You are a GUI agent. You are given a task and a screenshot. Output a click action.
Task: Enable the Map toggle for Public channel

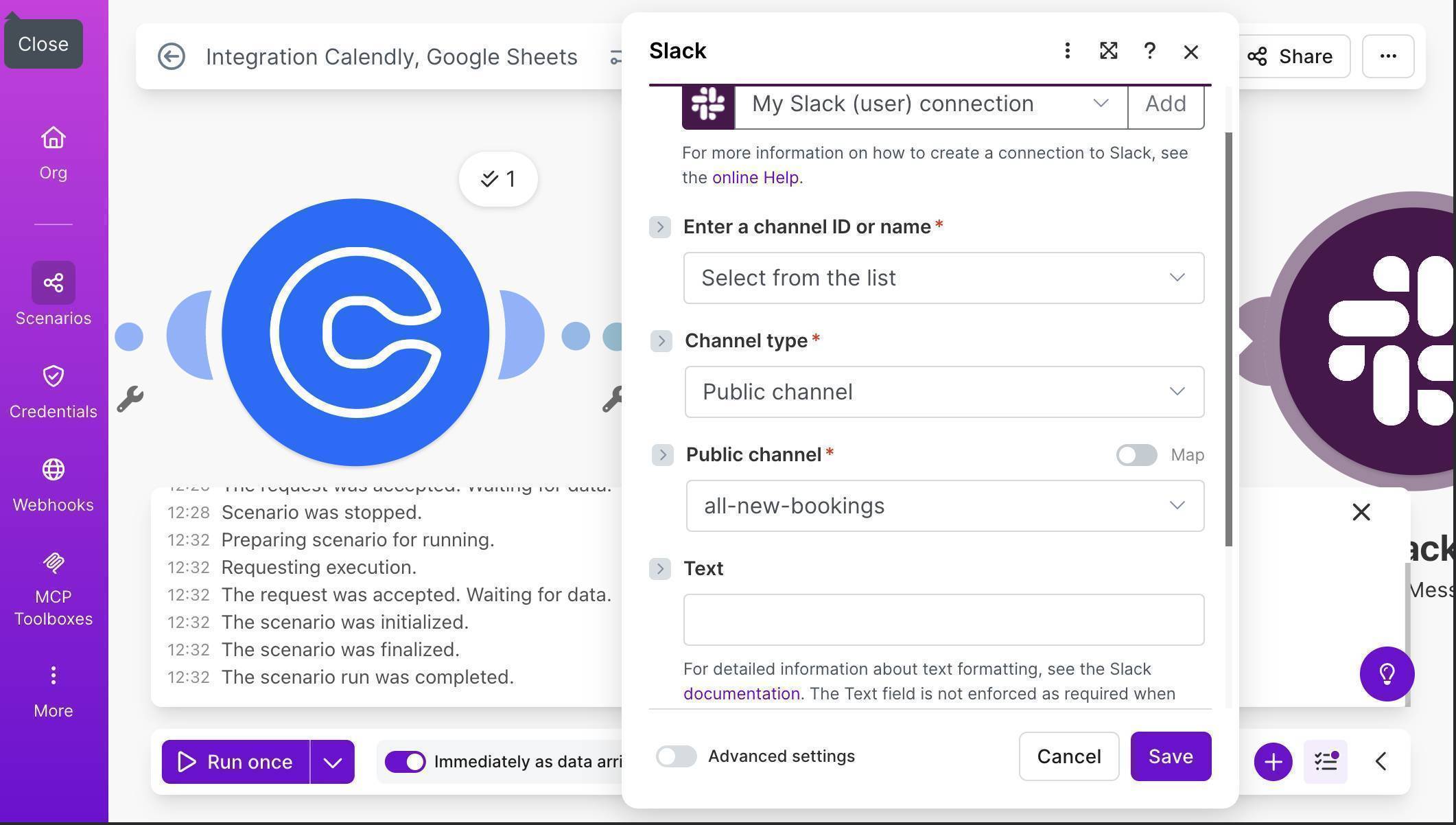pyautogui.click(x=1136, y=455)
